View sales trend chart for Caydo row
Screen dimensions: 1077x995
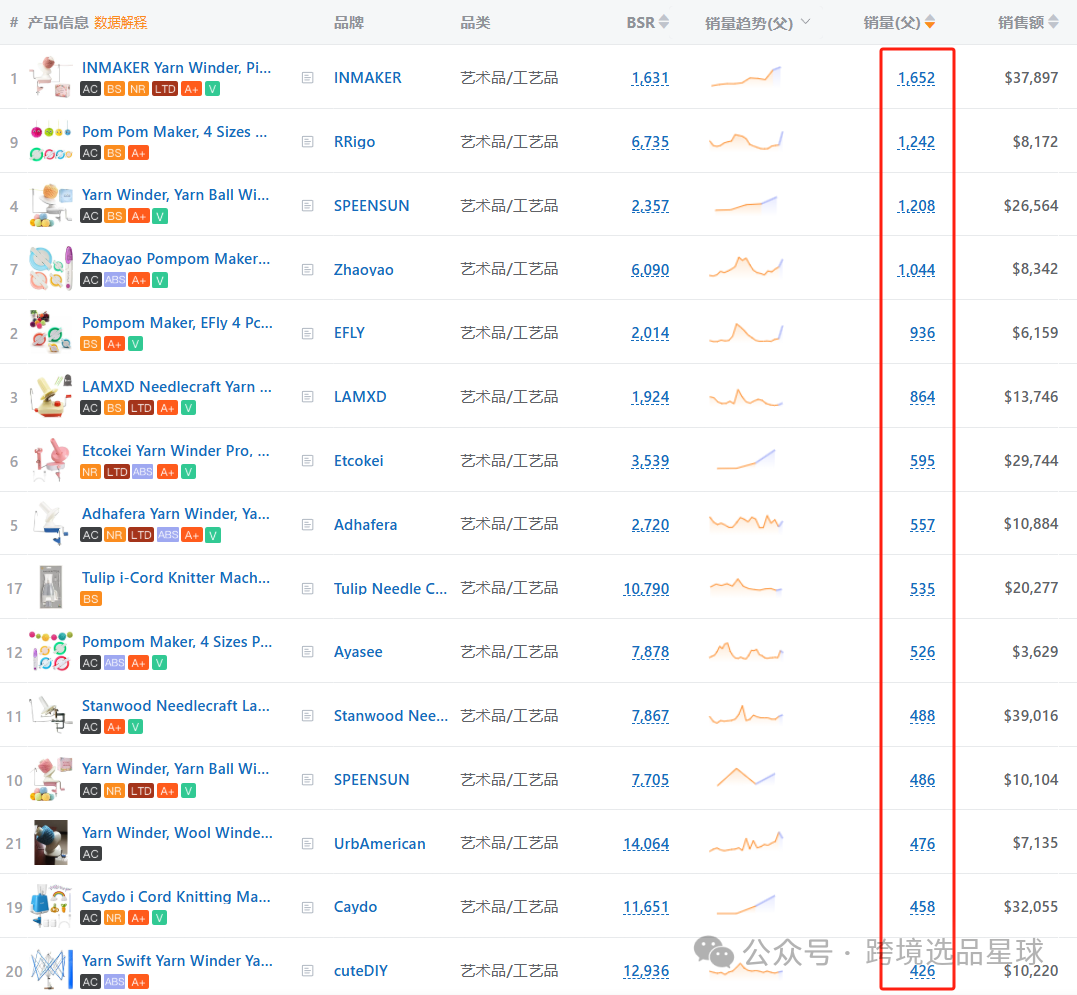746,906
